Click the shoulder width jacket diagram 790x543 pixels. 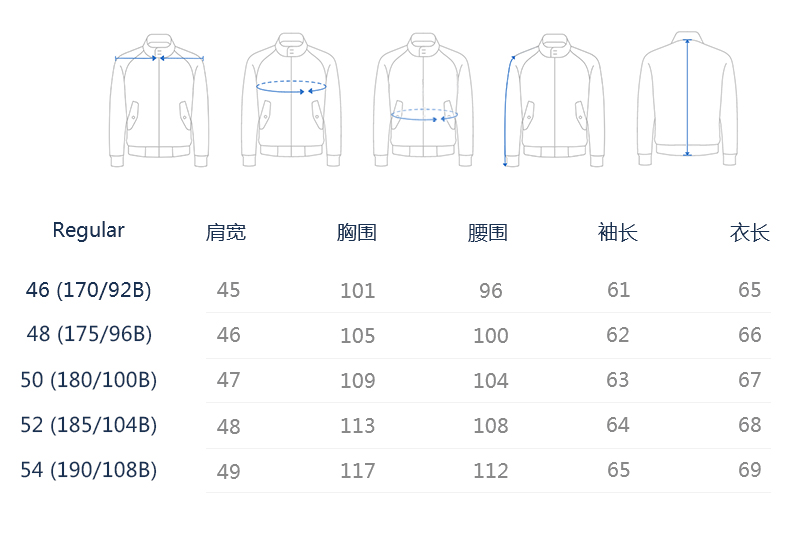(159, 100)
